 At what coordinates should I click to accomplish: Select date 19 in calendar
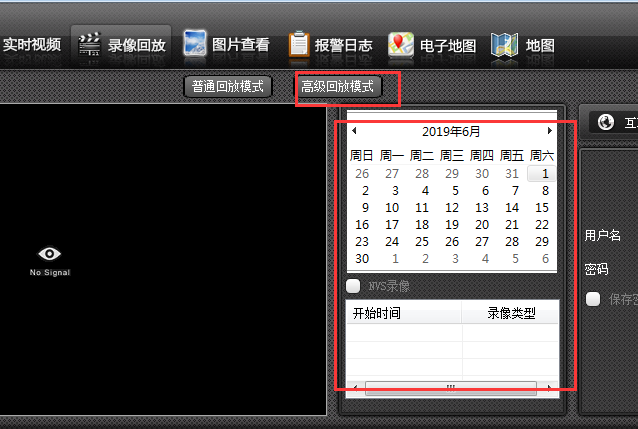coord(452,225)
